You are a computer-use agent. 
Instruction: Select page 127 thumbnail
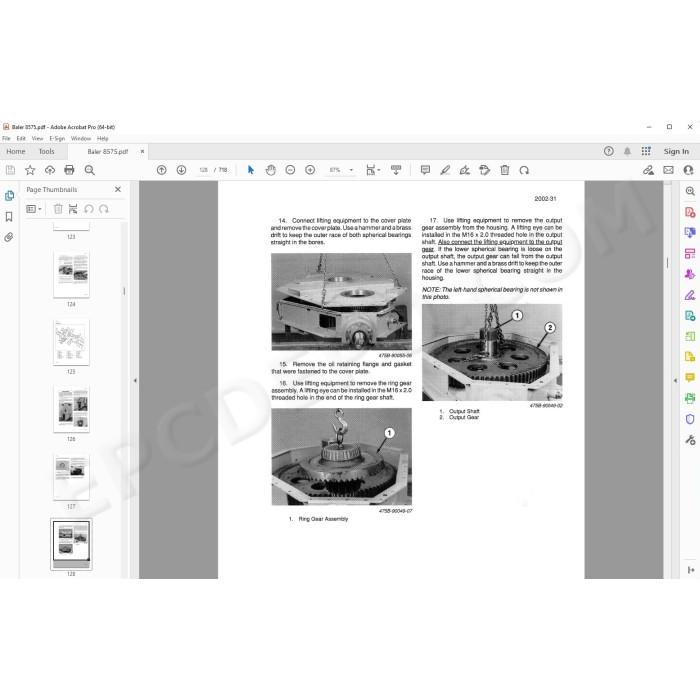point(71,477)
